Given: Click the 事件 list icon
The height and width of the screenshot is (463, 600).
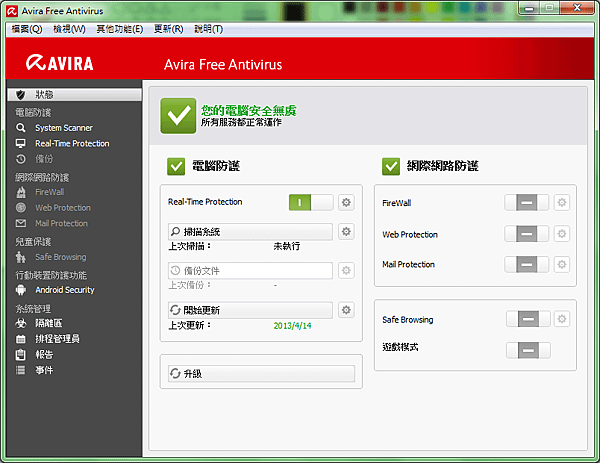Looking at the screenshot, I should (x=21, y=370).
